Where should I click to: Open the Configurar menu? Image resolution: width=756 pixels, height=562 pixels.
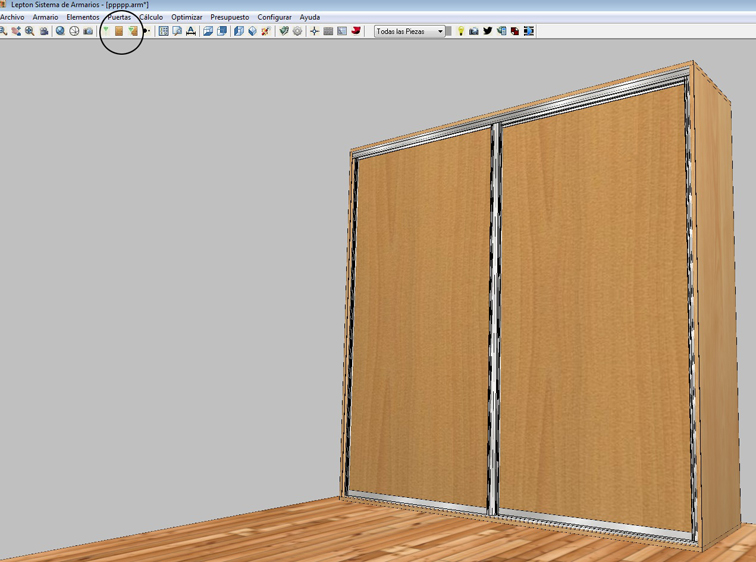(274, 17)
